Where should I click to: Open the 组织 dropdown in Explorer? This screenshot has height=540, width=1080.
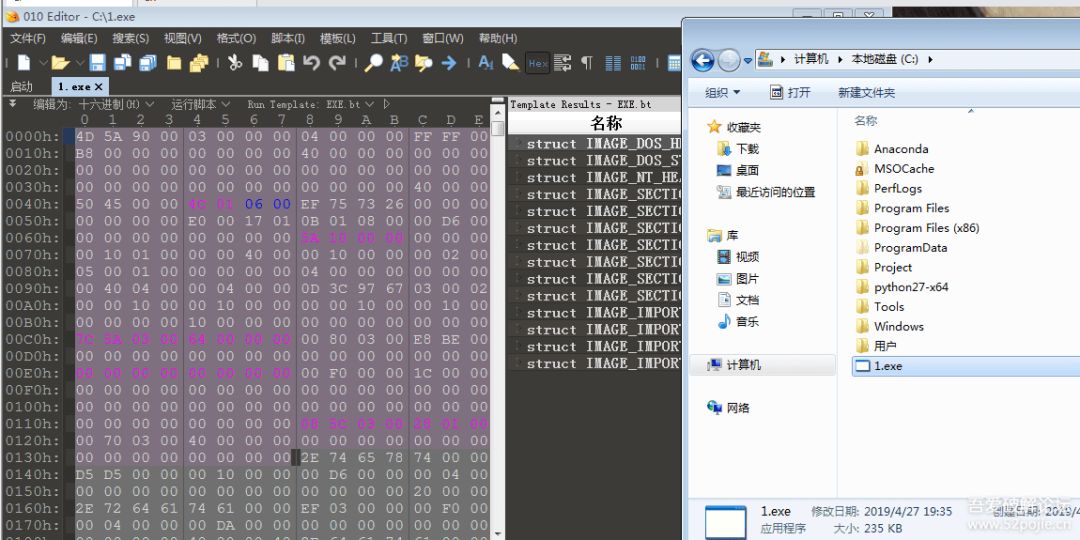(723, 92)
